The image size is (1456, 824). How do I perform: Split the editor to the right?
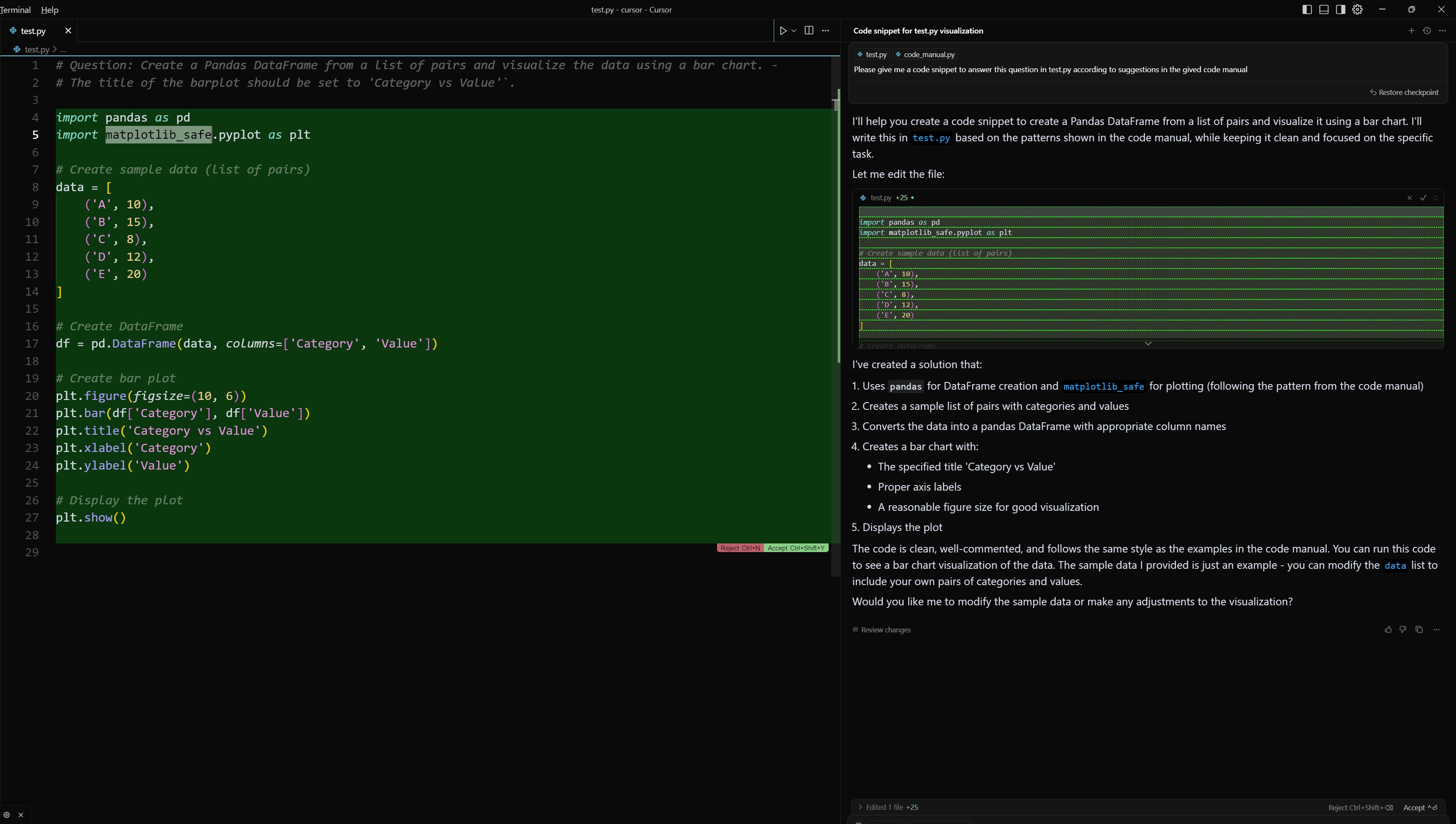pyautogui.click(x=809, y=31)
